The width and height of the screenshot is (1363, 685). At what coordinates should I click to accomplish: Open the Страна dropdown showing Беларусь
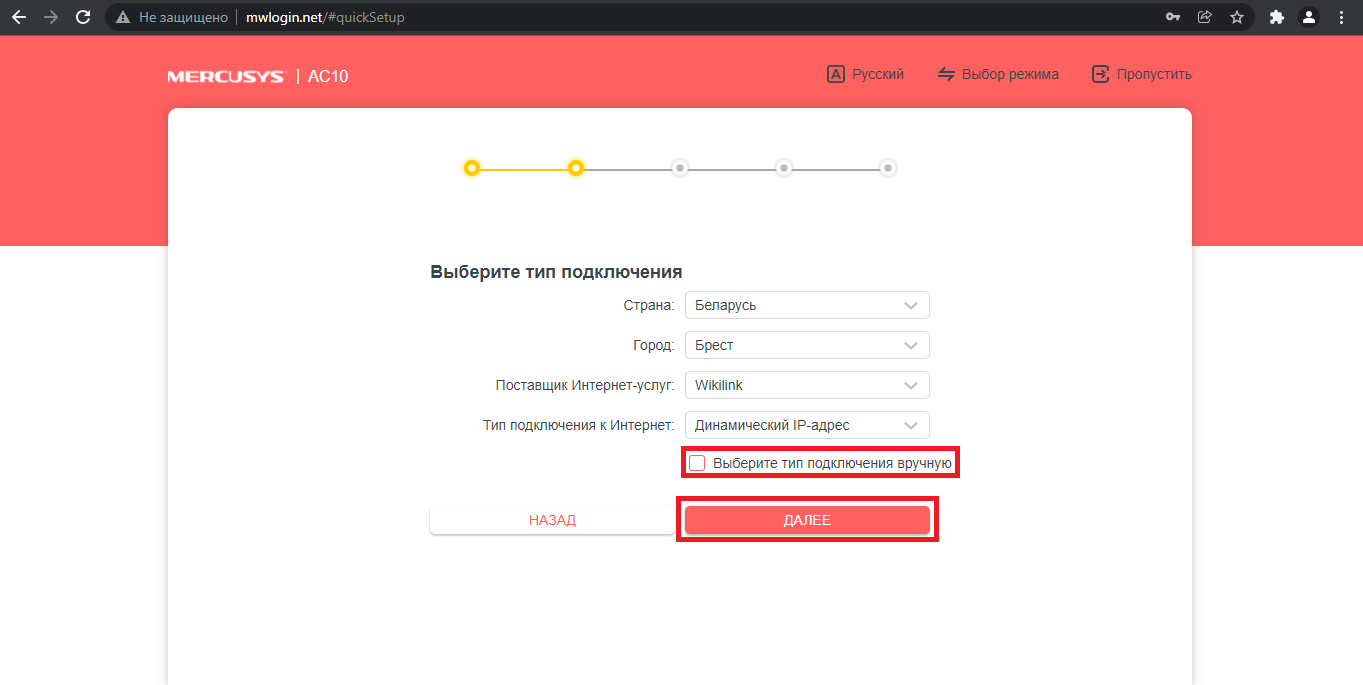click(x=807, y=305)
